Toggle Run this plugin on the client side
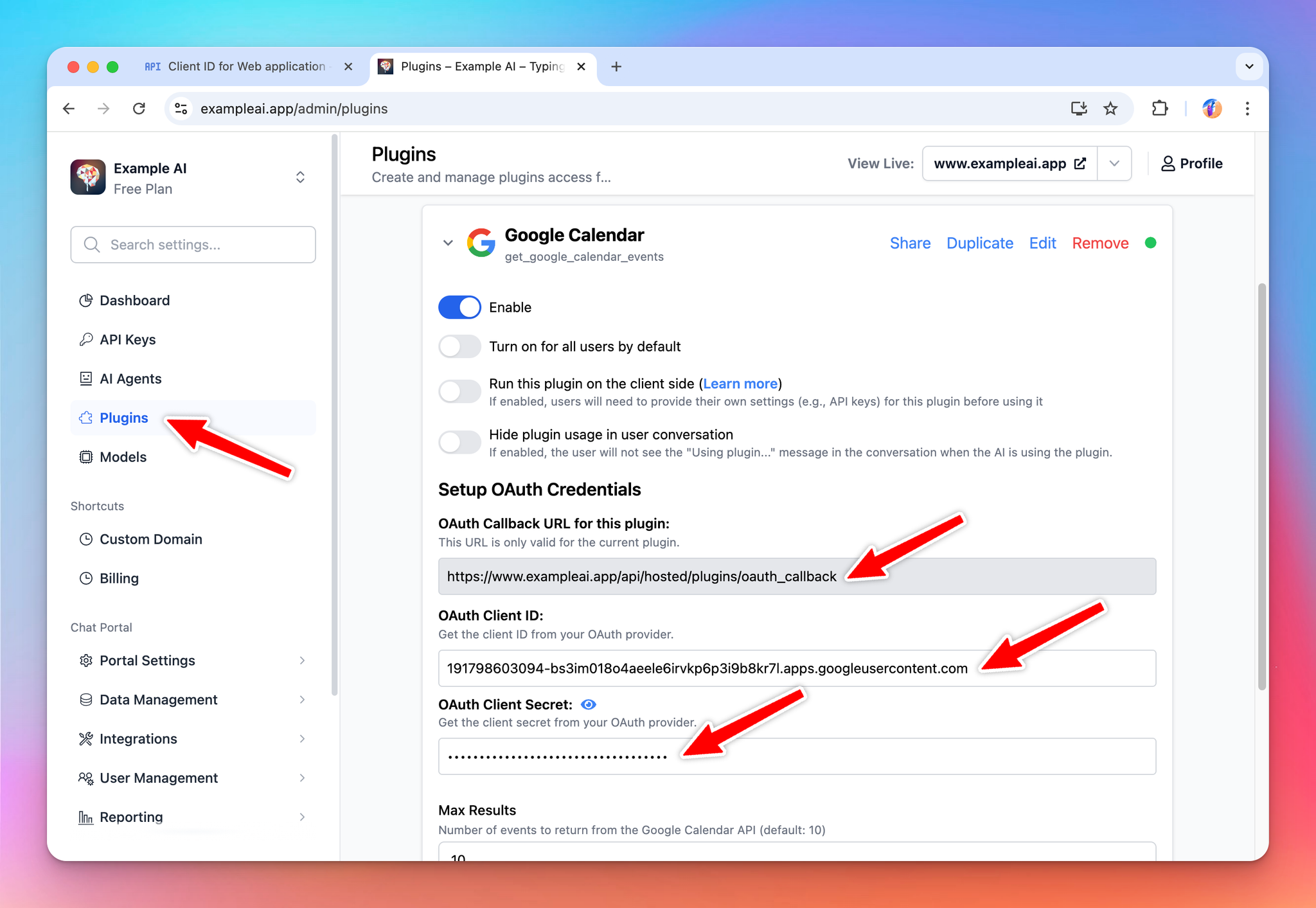 click(459, 391)
